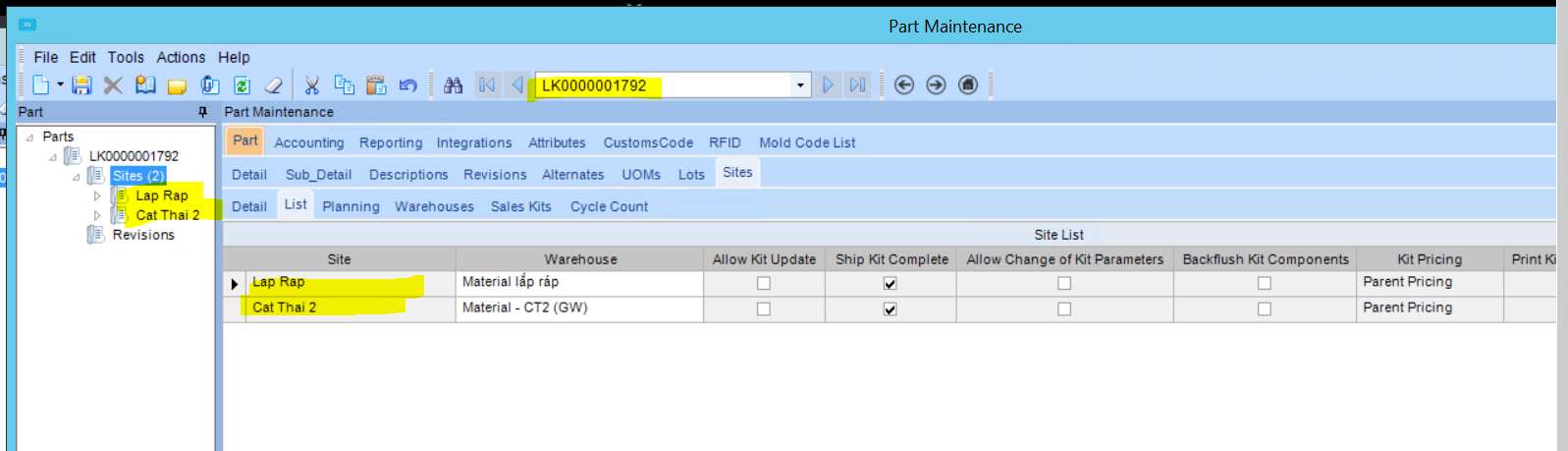Viewport: 1568px width, 451px height.
Task: Click the Delete X icon
Action: (113, 85)
